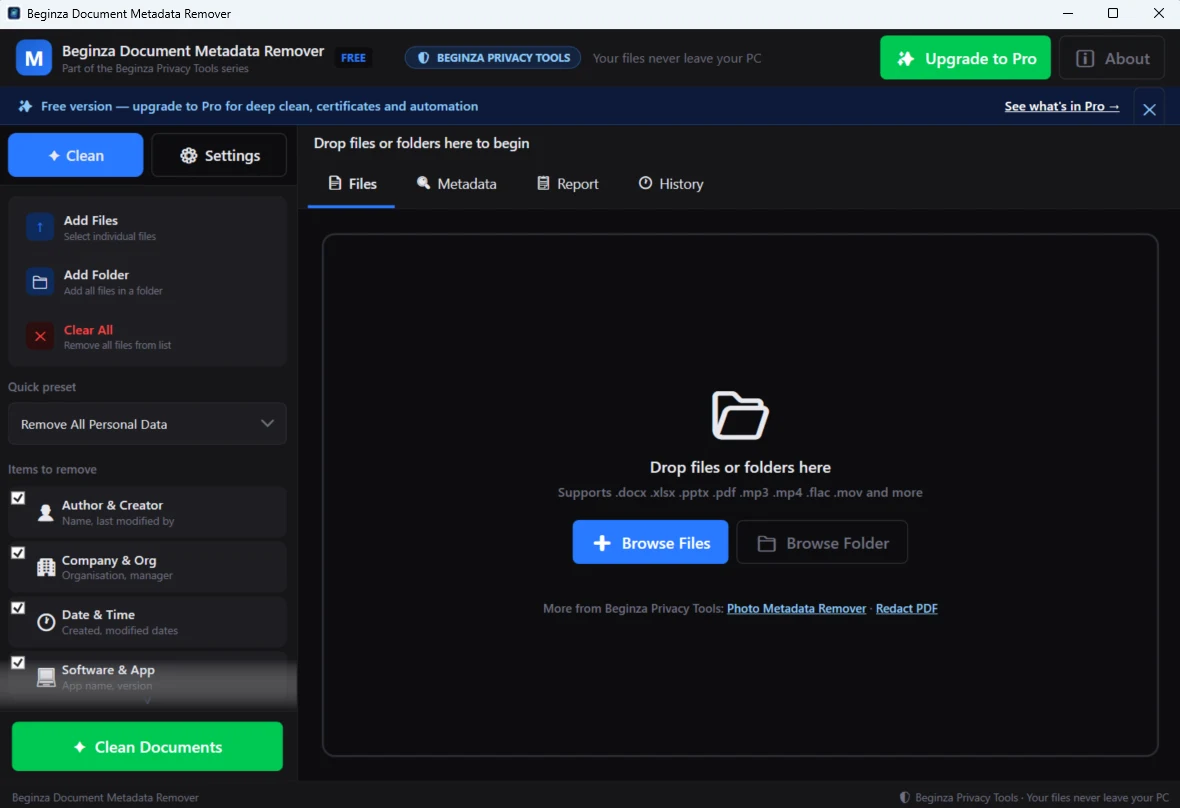Click the Add Folder option label
The image size is (1180, 808).
96,275
